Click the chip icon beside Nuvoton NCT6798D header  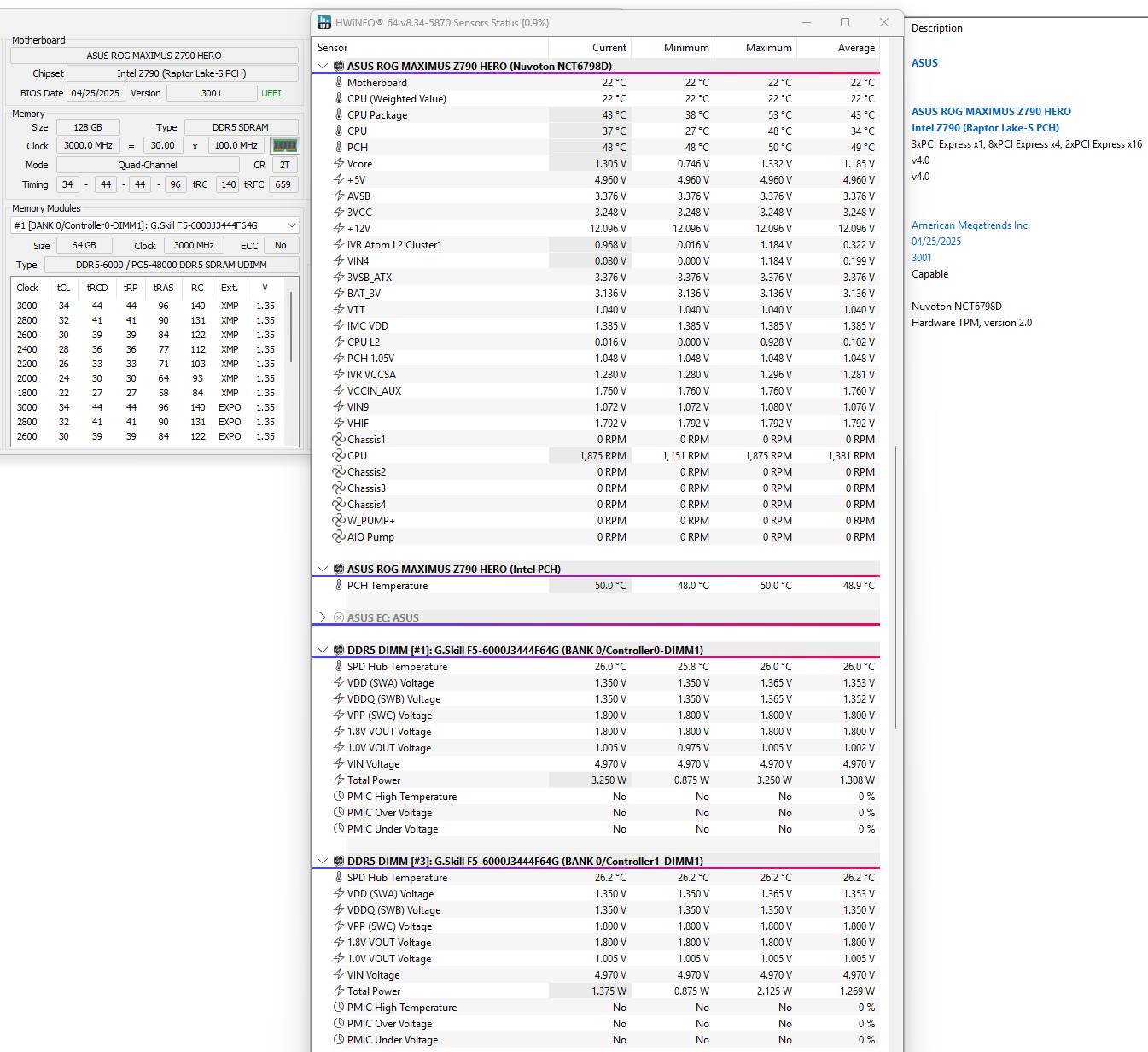tap(339, 66)
